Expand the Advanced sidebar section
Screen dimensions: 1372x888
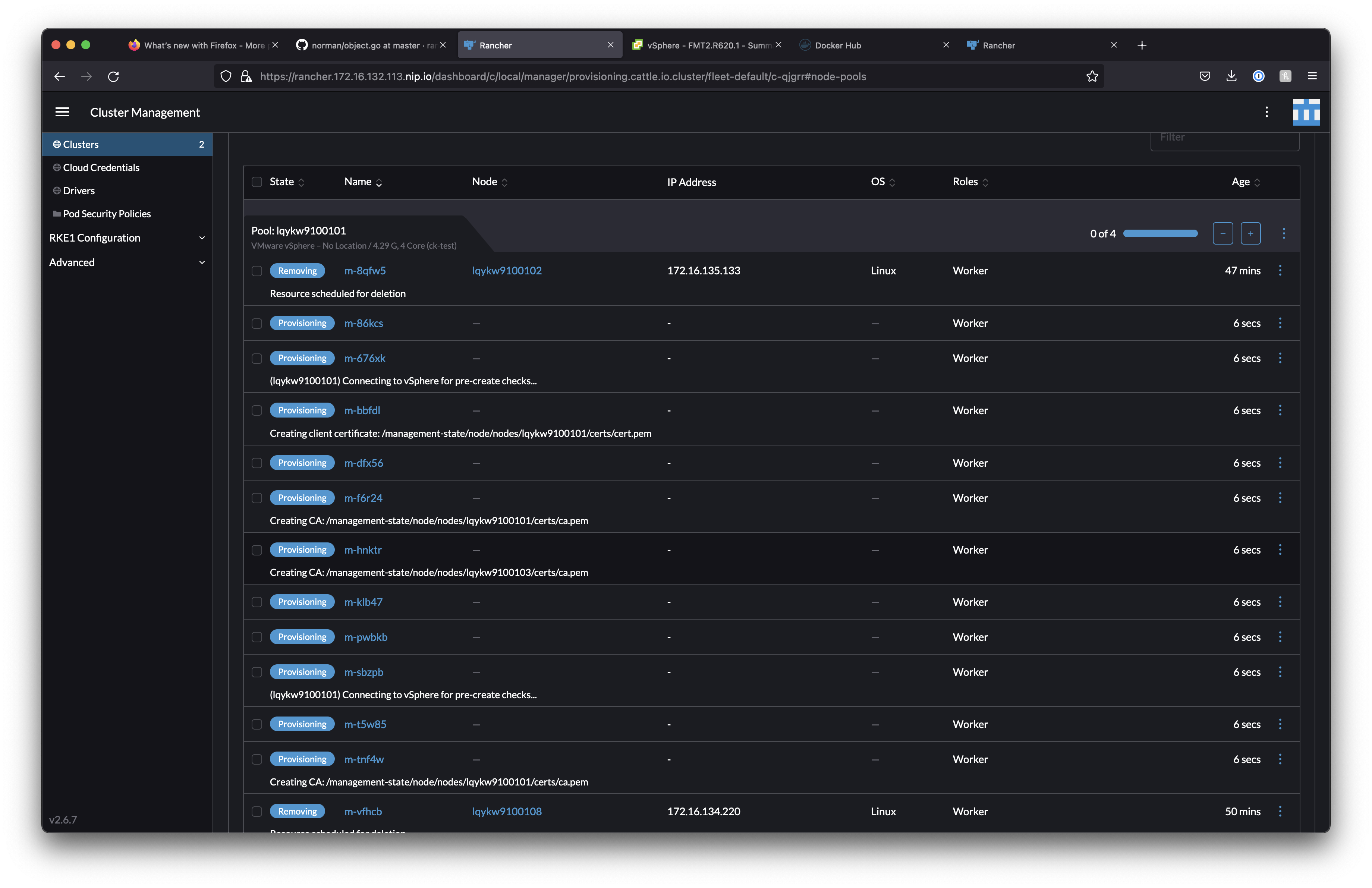127,262
